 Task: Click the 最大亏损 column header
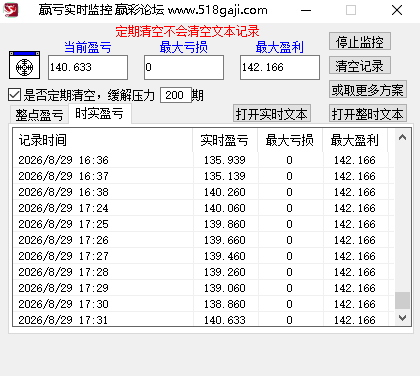point(290,140)
